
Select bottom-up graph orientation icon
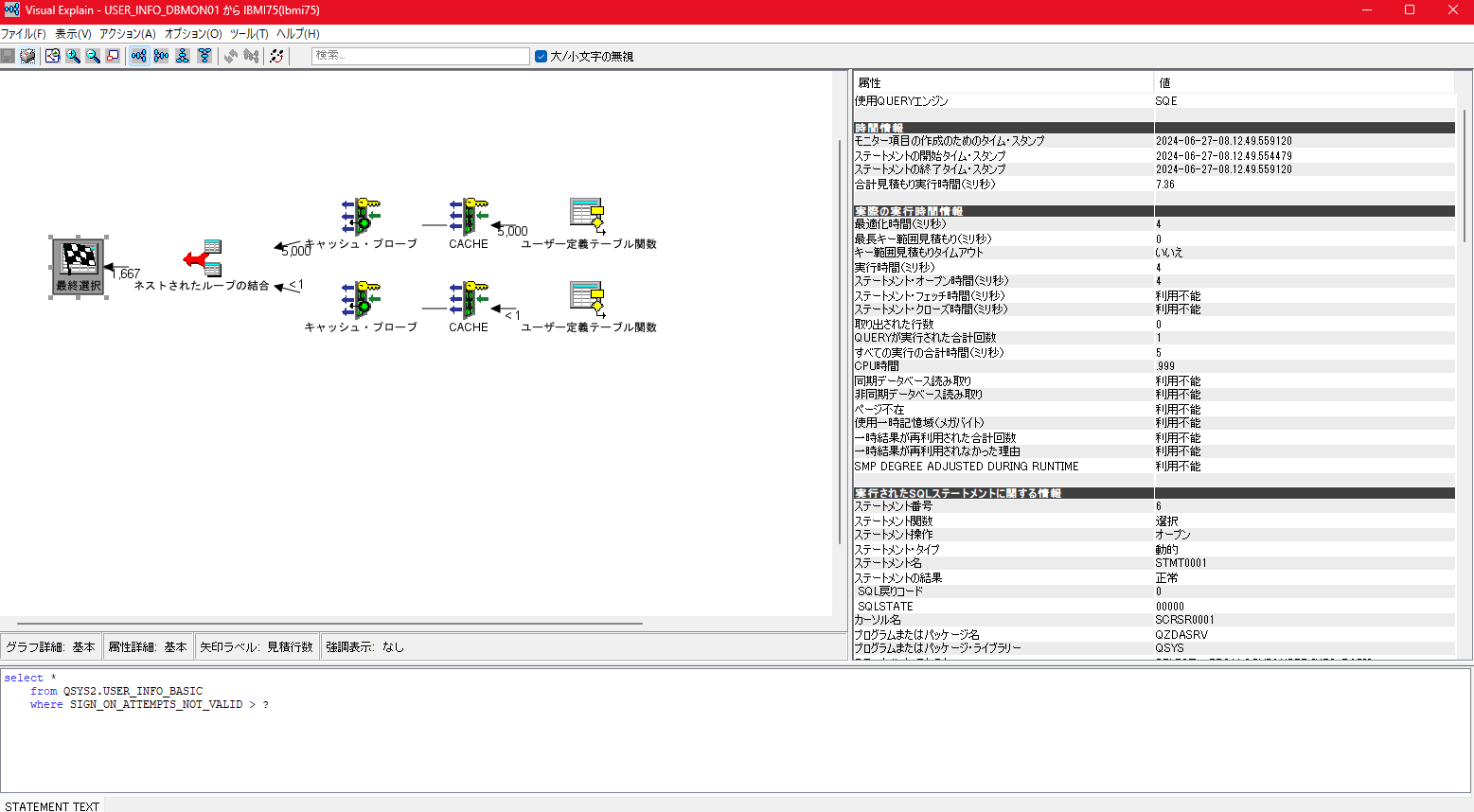click(x=204, y=56)
